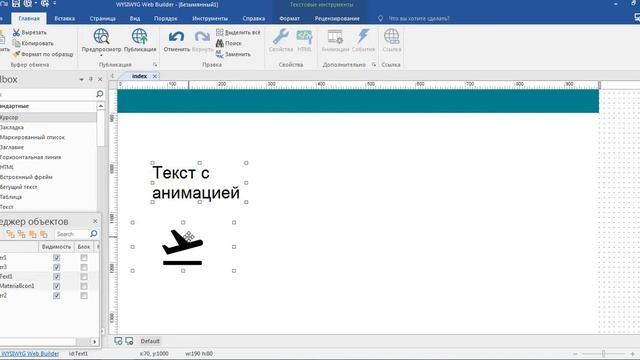Open Events (События) lightning icon
The image size is (640, 360).
click(x=363, y=36)
